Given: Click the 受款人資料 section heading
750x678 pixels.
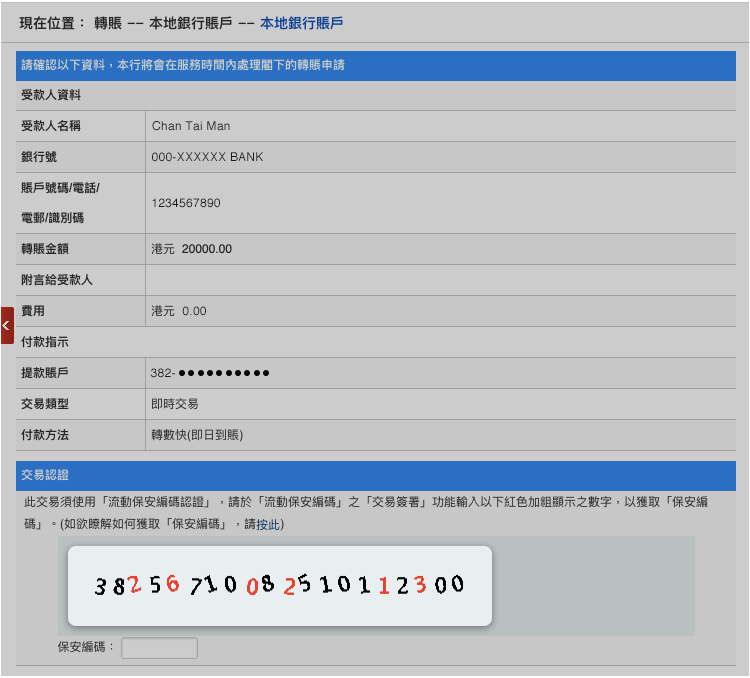Looking at the screenshot, I should (51, 96).
